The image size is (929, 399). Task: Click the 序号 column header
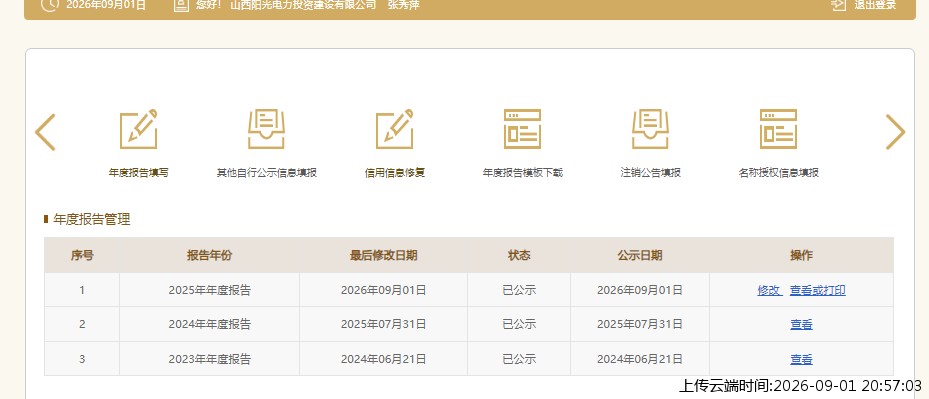tap(82, 256)
